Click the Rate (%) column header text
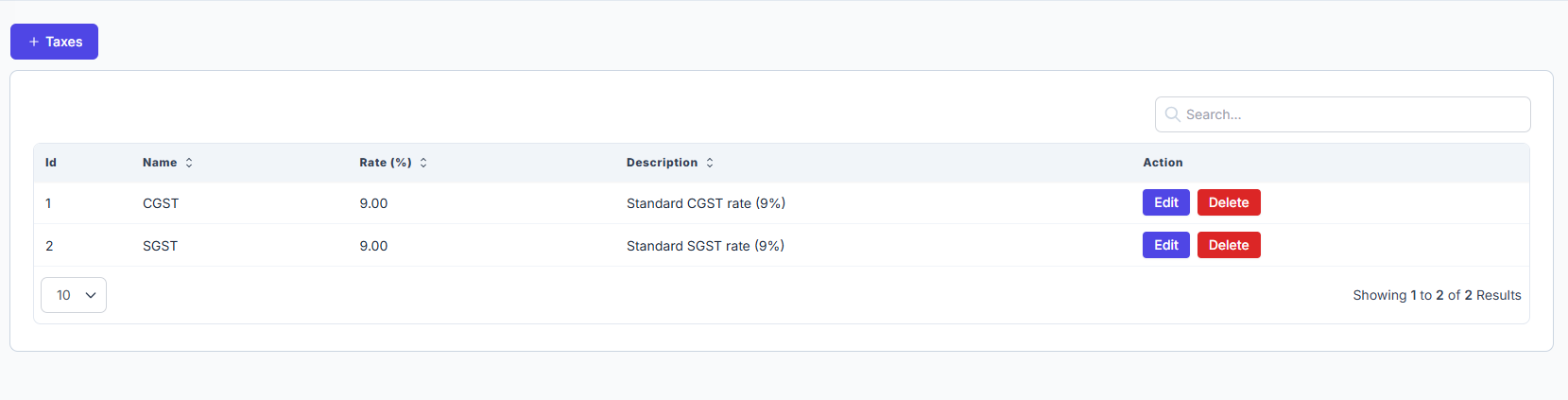Image resolution: width=1568 pixels, height=400 pixels. coord(386,163)
